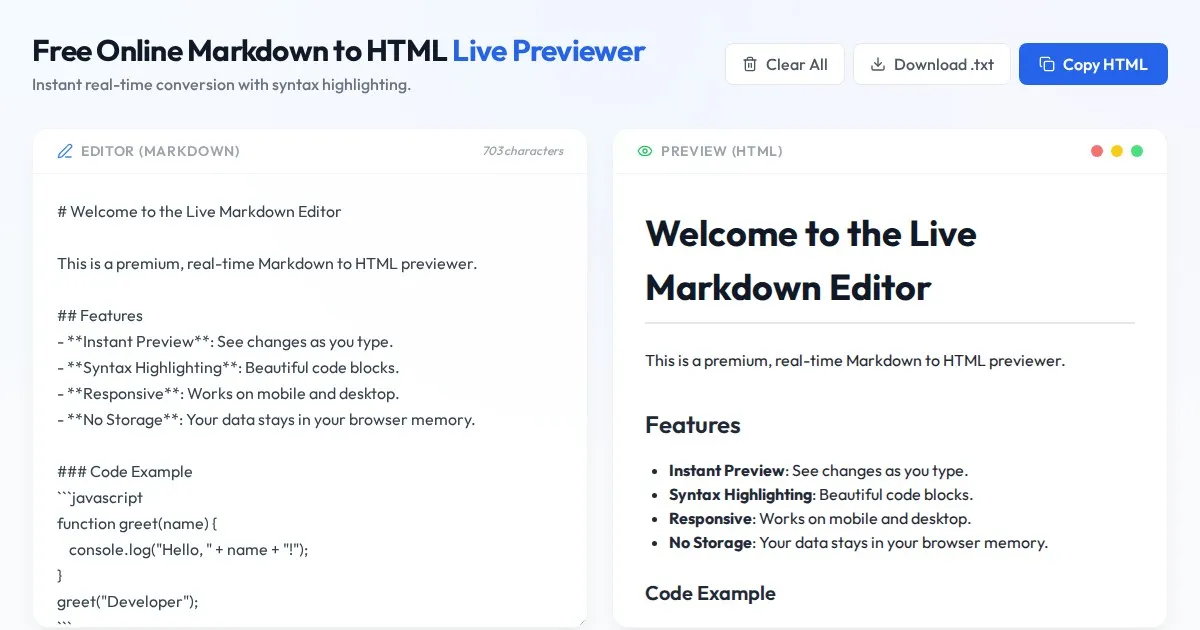Select the EDITOR (MARKDOWN) panel label

[x=160, y=152]
